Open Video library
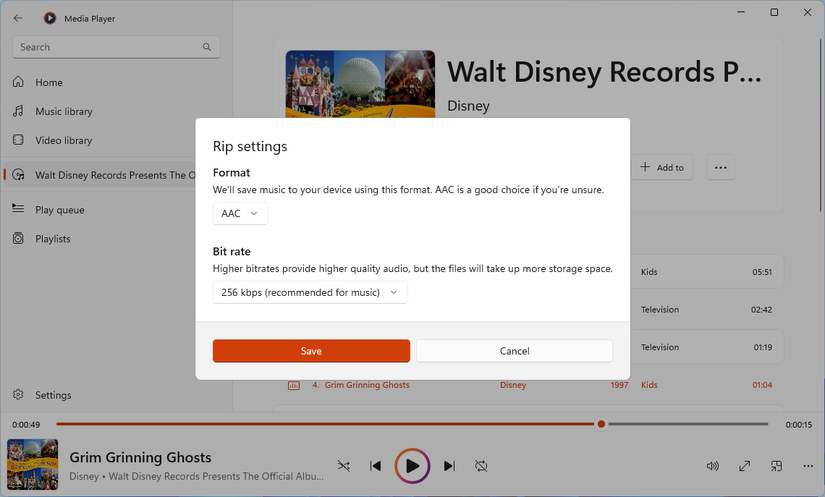825x497 pixels. [64, 140]
